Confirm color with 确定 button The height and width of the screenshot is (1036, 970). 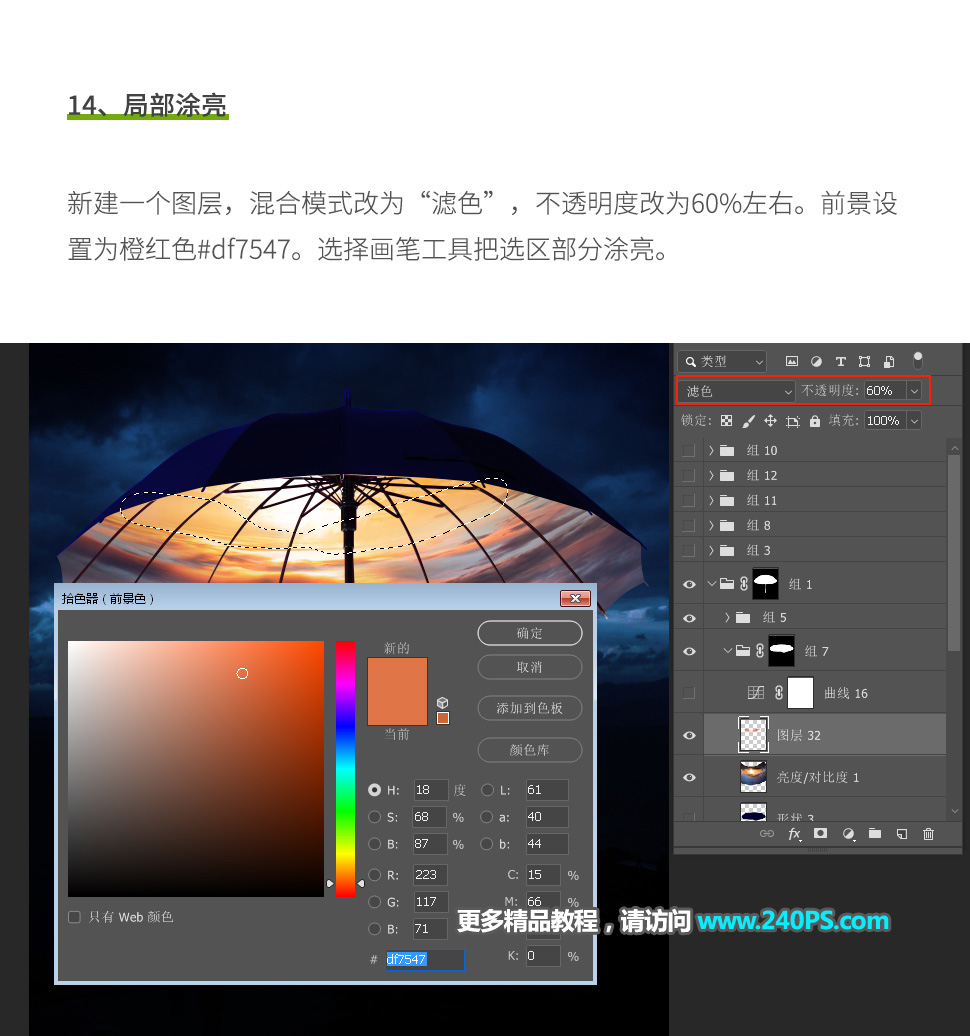click(529, 633)
